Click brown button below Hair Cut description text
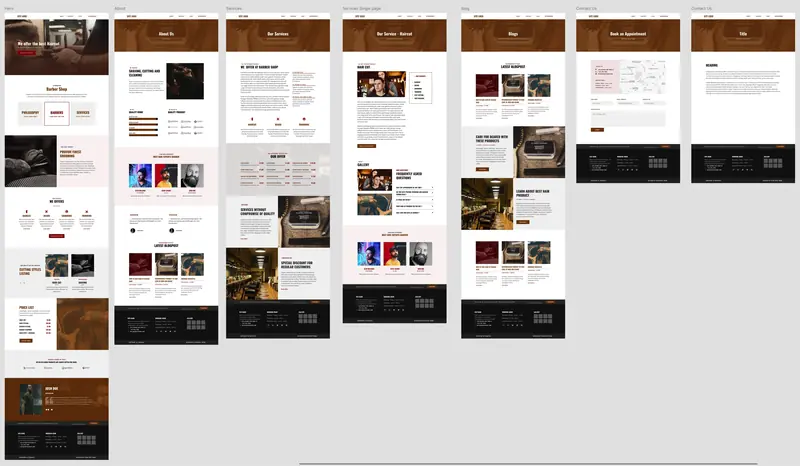This screenshot has width=800, height=466. tap(366, 146)
